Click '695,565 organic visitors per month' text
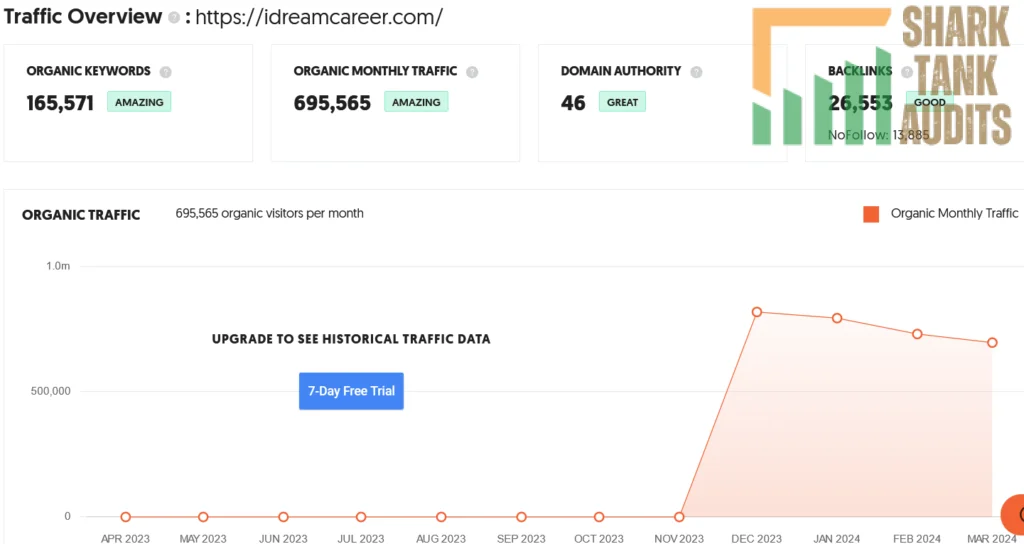Viewport: 1024px width, 544px height. click(x=269, y=214)
